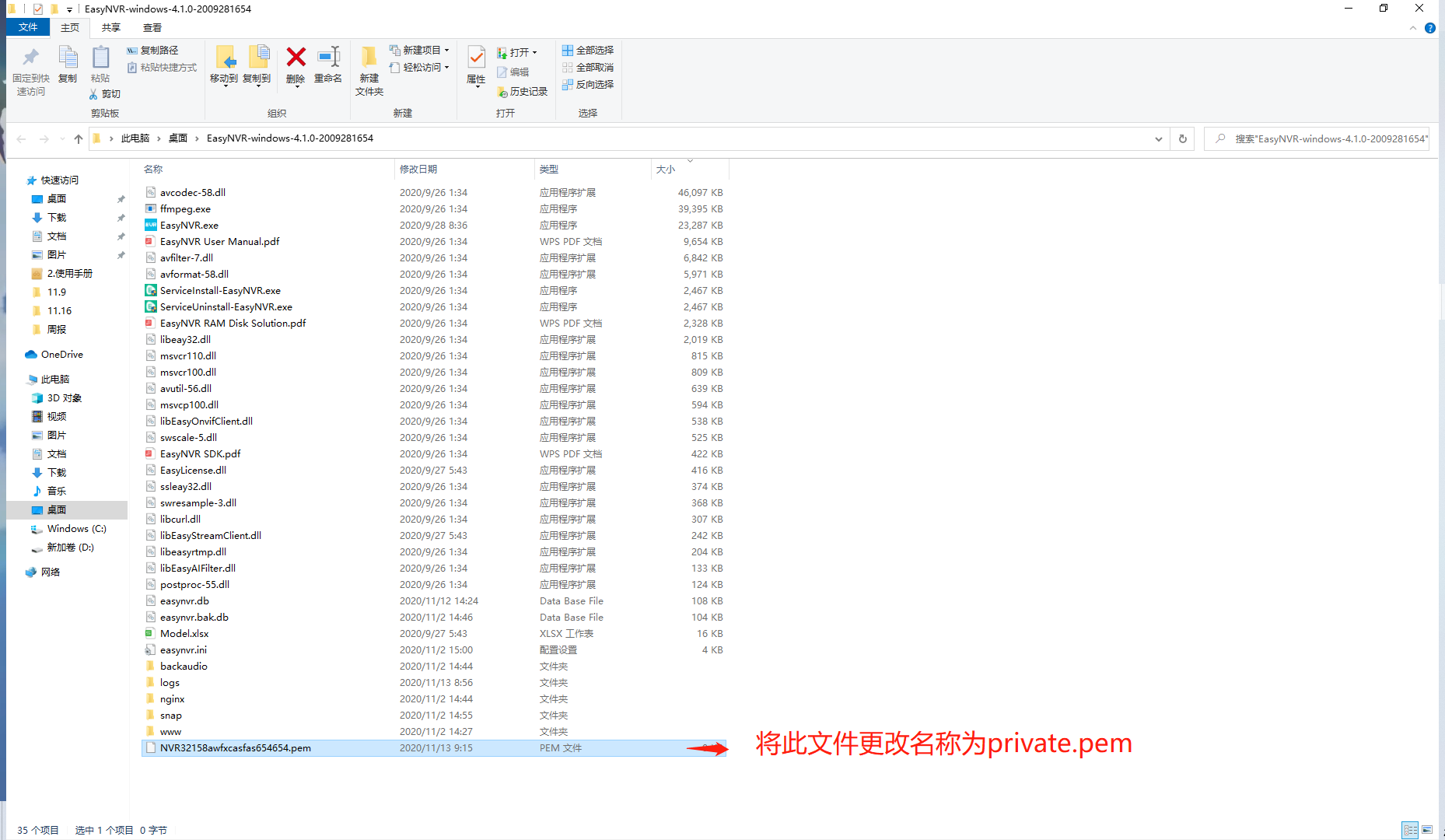This screenshot has height=840, width=1445.
Task: Switch to the Home (主页) ribbon tab
Action: 70,28
